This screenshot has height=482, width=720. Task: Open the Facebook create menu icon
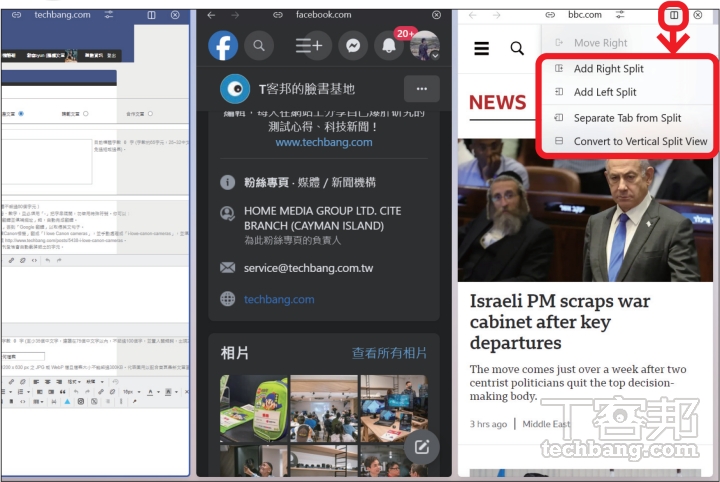(309, 46)
